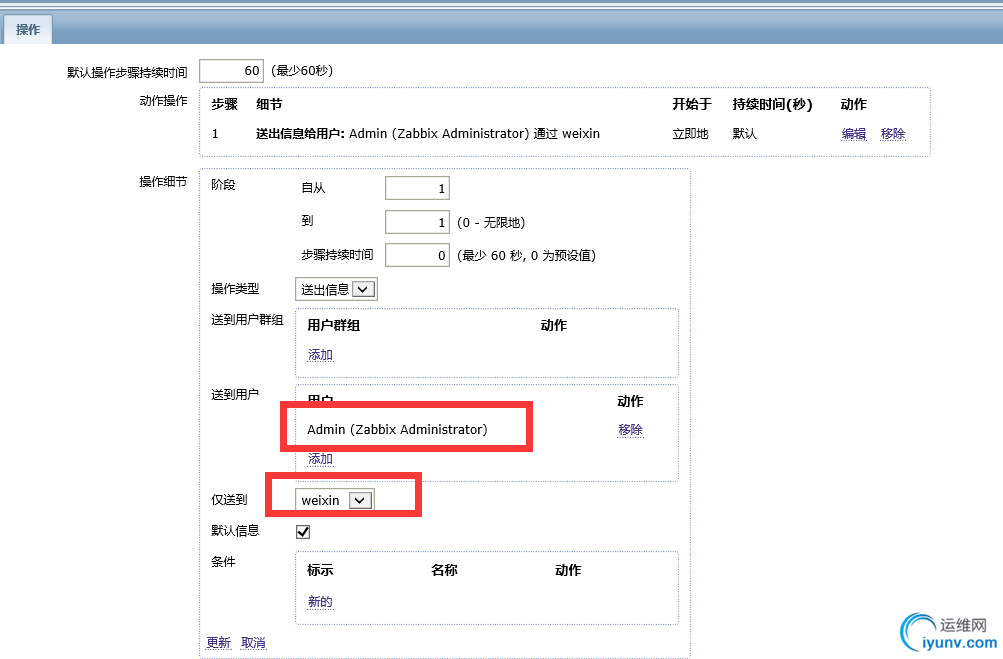Click the 持续时间(秒) column header
This screenshot has width=1003, height=659.
point(772,104)
